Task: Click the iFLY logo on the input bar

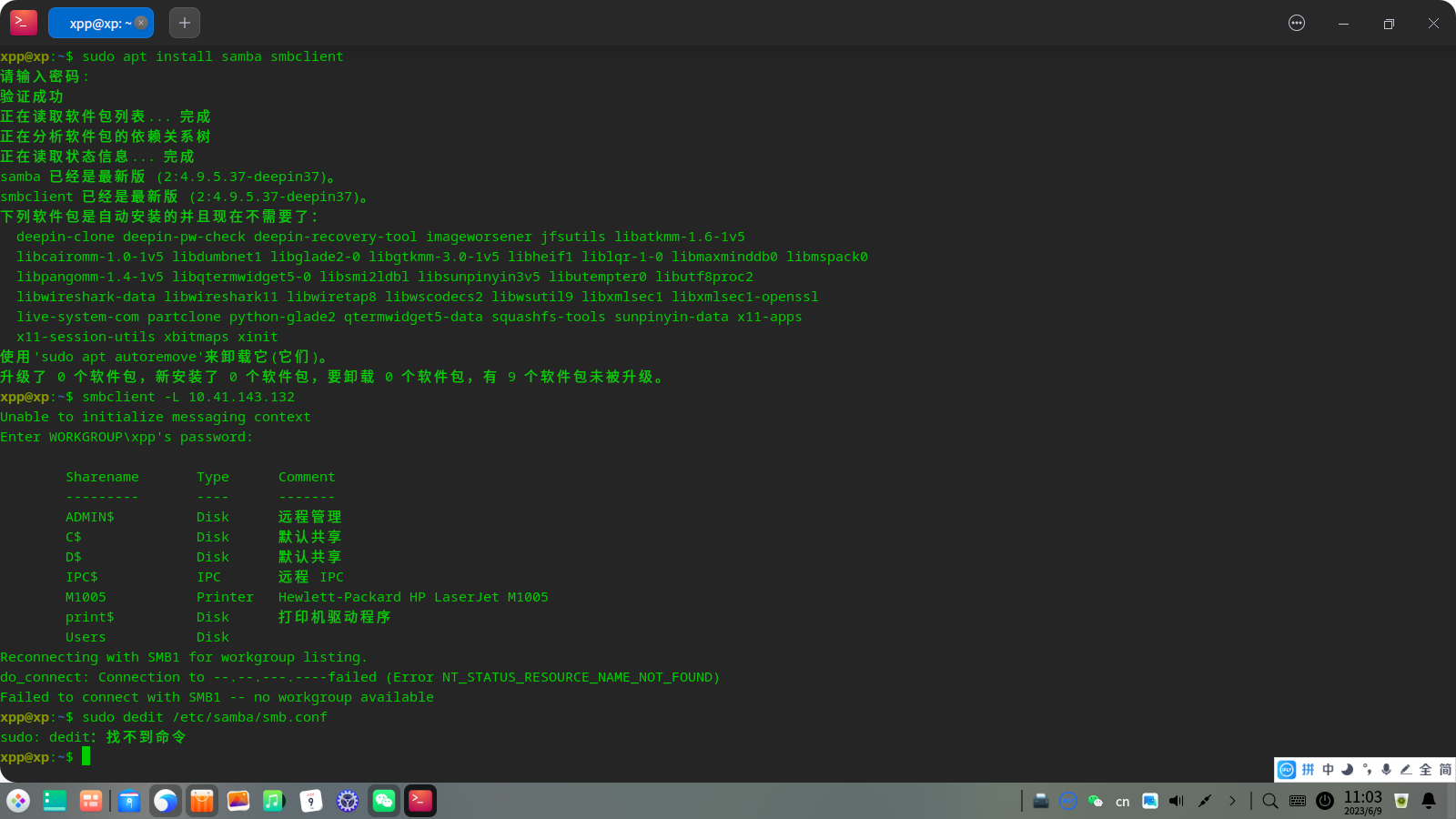Action: click(x=1287, y=770)
